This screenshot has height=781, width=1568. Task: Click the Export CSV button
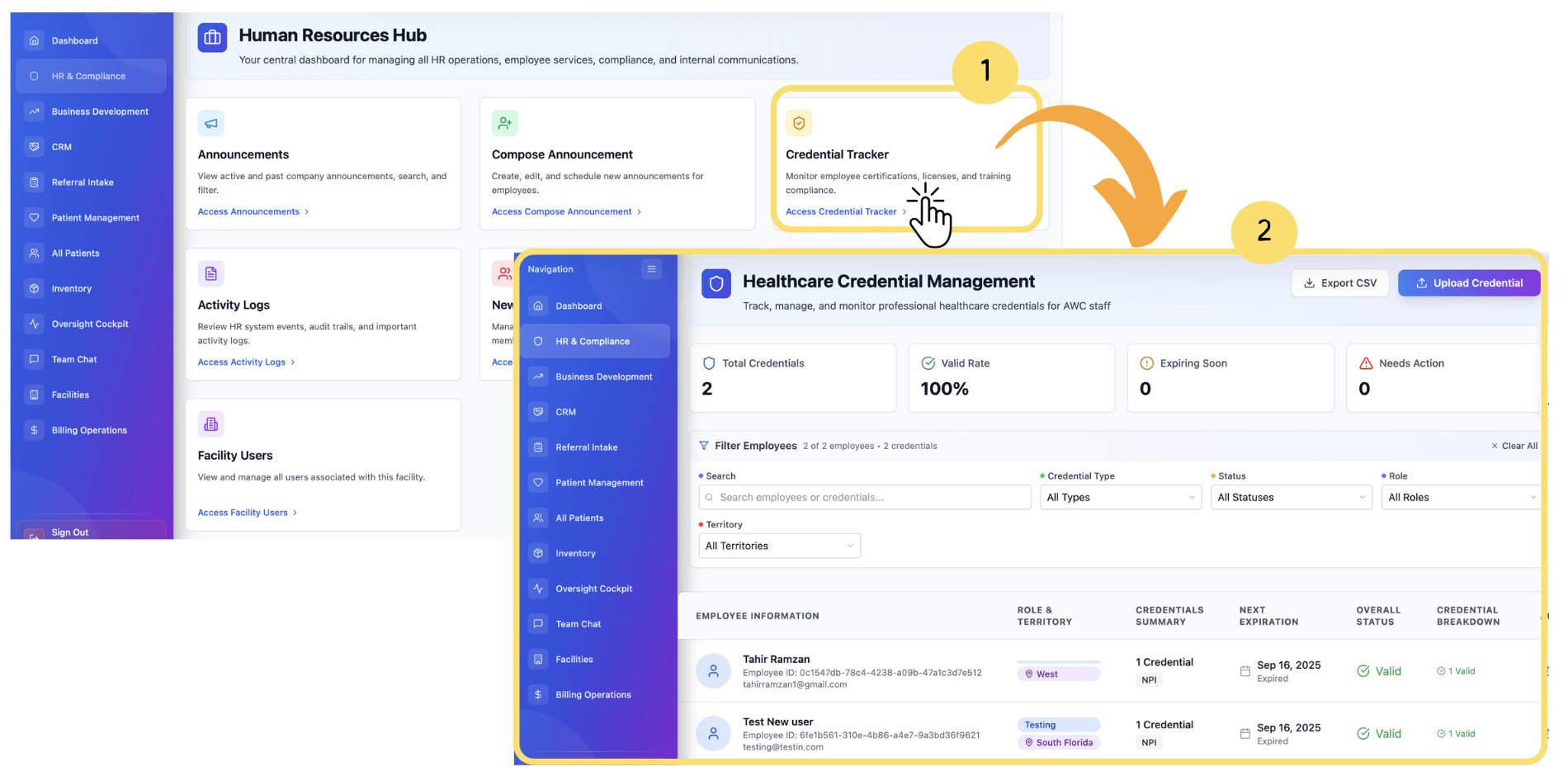[1339, 283]
